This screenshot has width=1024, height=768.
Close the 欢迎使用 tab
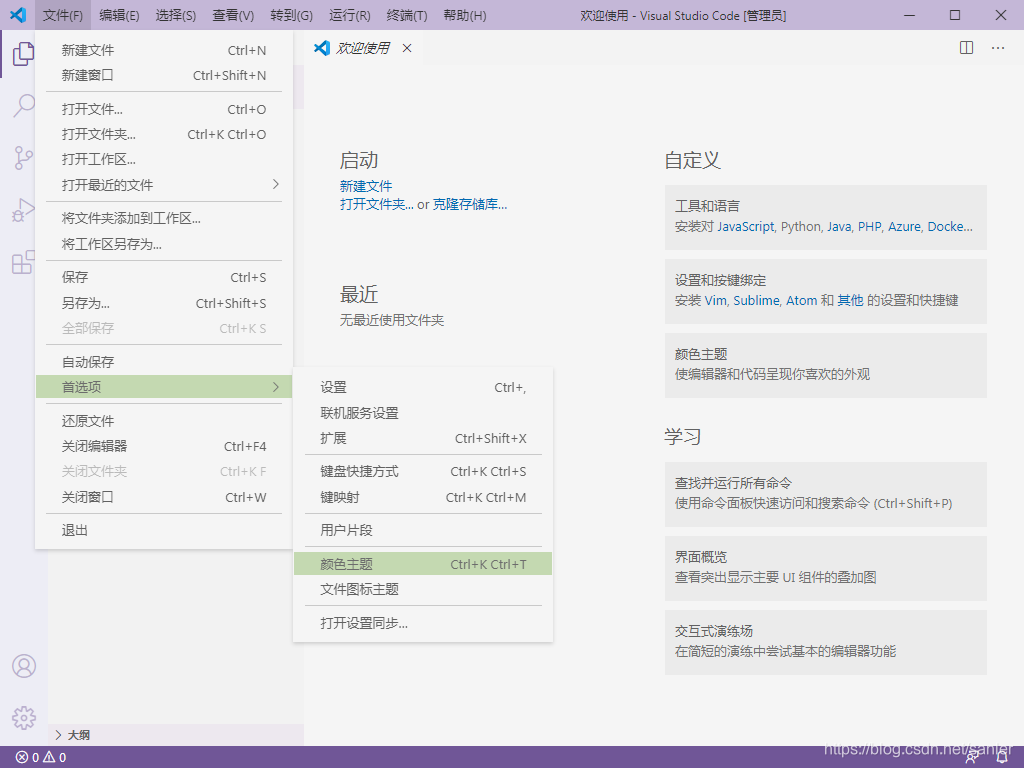(x=407, y=48)
